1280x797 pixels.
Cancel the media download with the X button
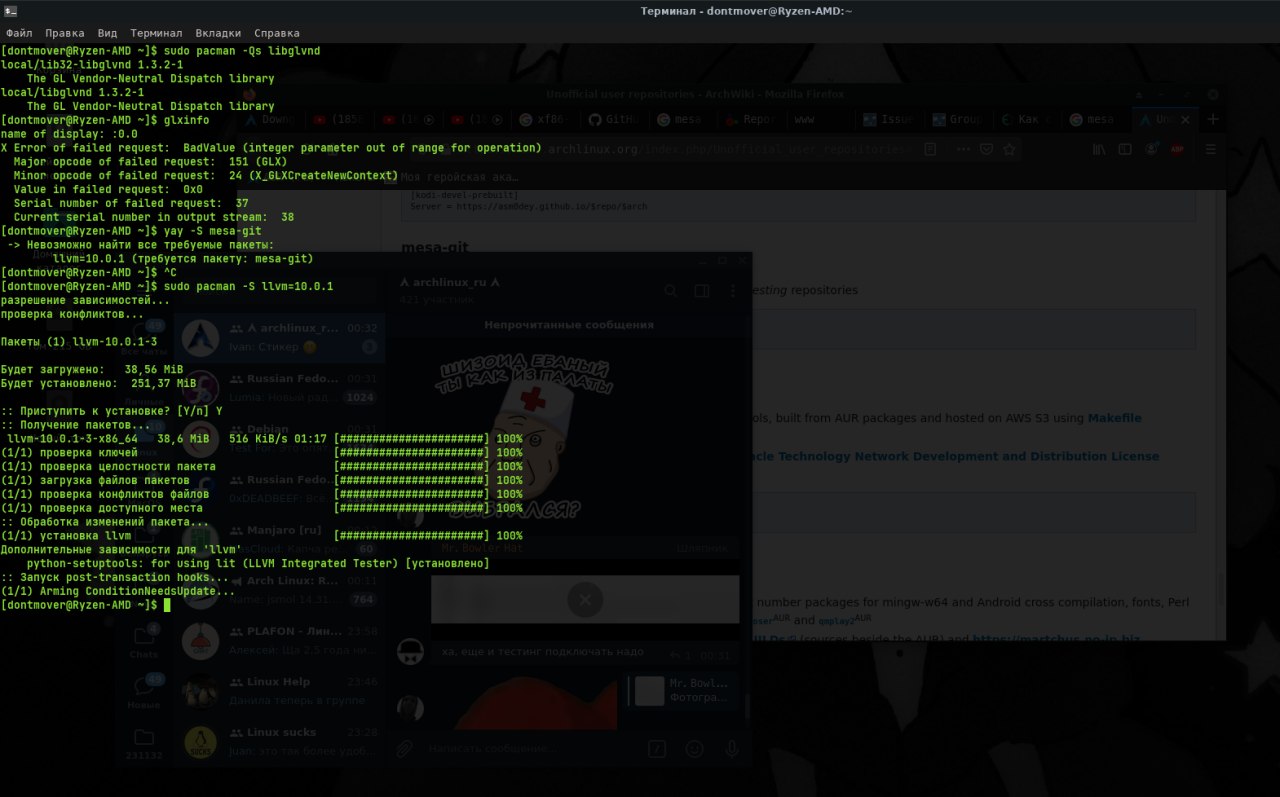click(585, 600)
